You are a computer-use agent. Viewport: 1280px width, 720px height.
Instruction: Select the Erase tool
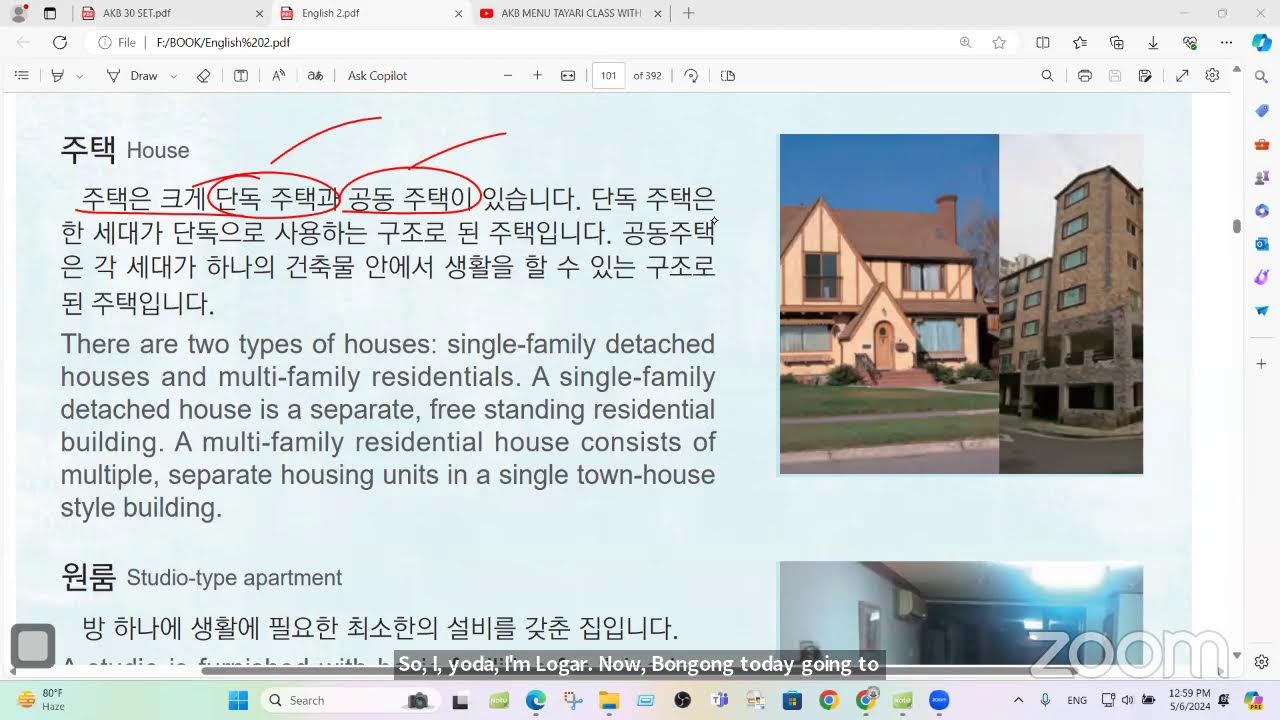204,76
